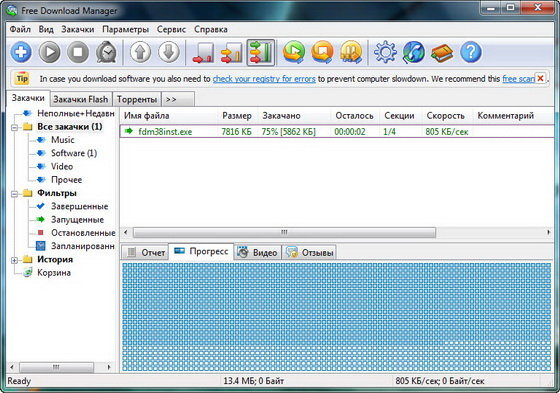The height and width of the screenshot is (393, 560).
Task: Filter by Завершенные downloads
Action: (79, 207)
